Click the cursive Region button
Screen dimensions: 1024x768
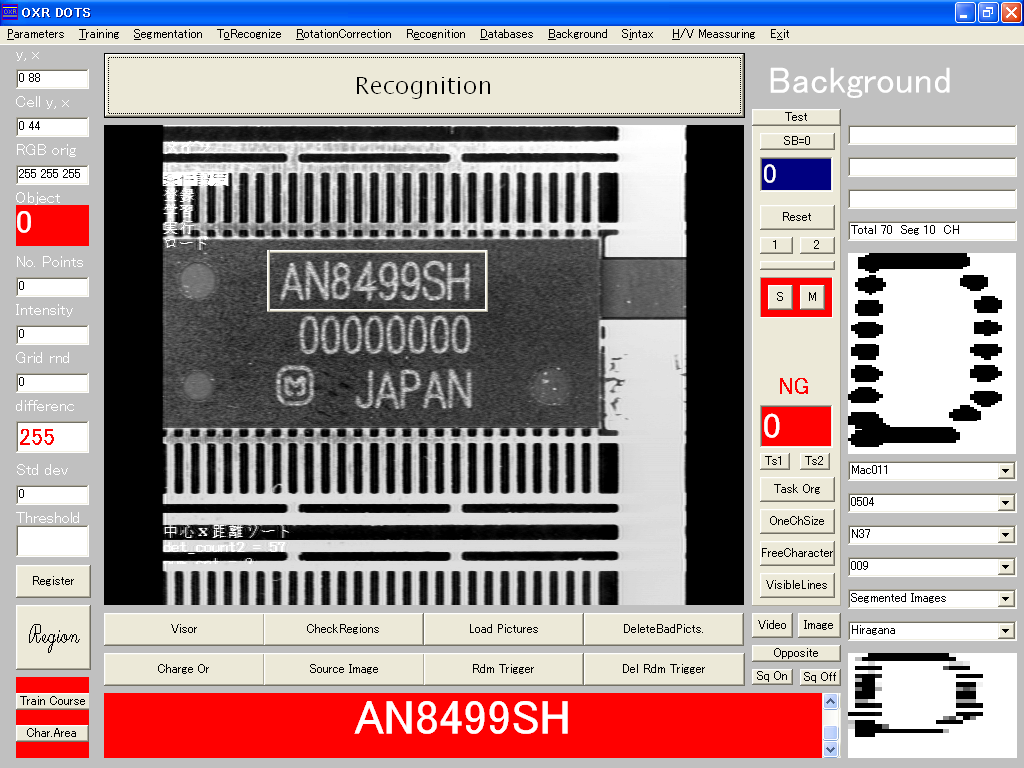coord(53,637)
